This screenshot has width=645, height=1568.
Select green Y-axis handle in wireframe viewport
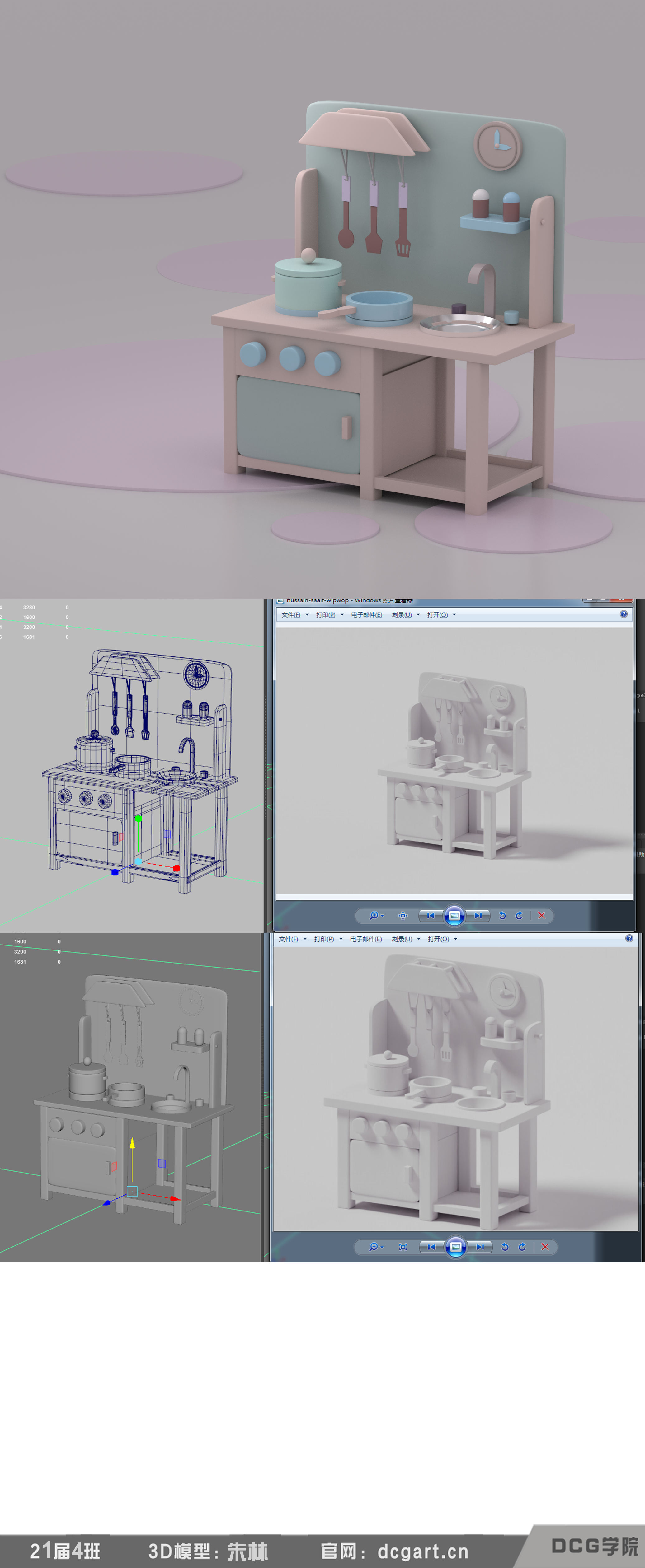pos(138,819)
